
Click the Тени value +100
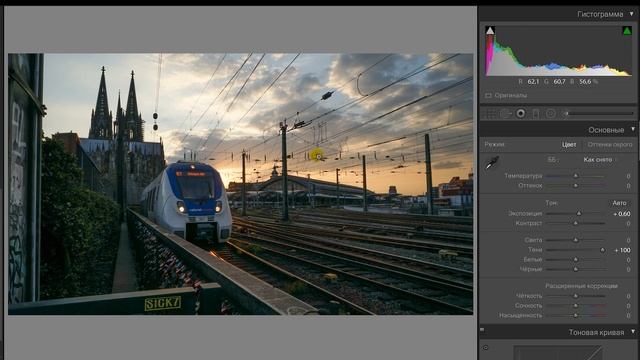pos(622,250)
